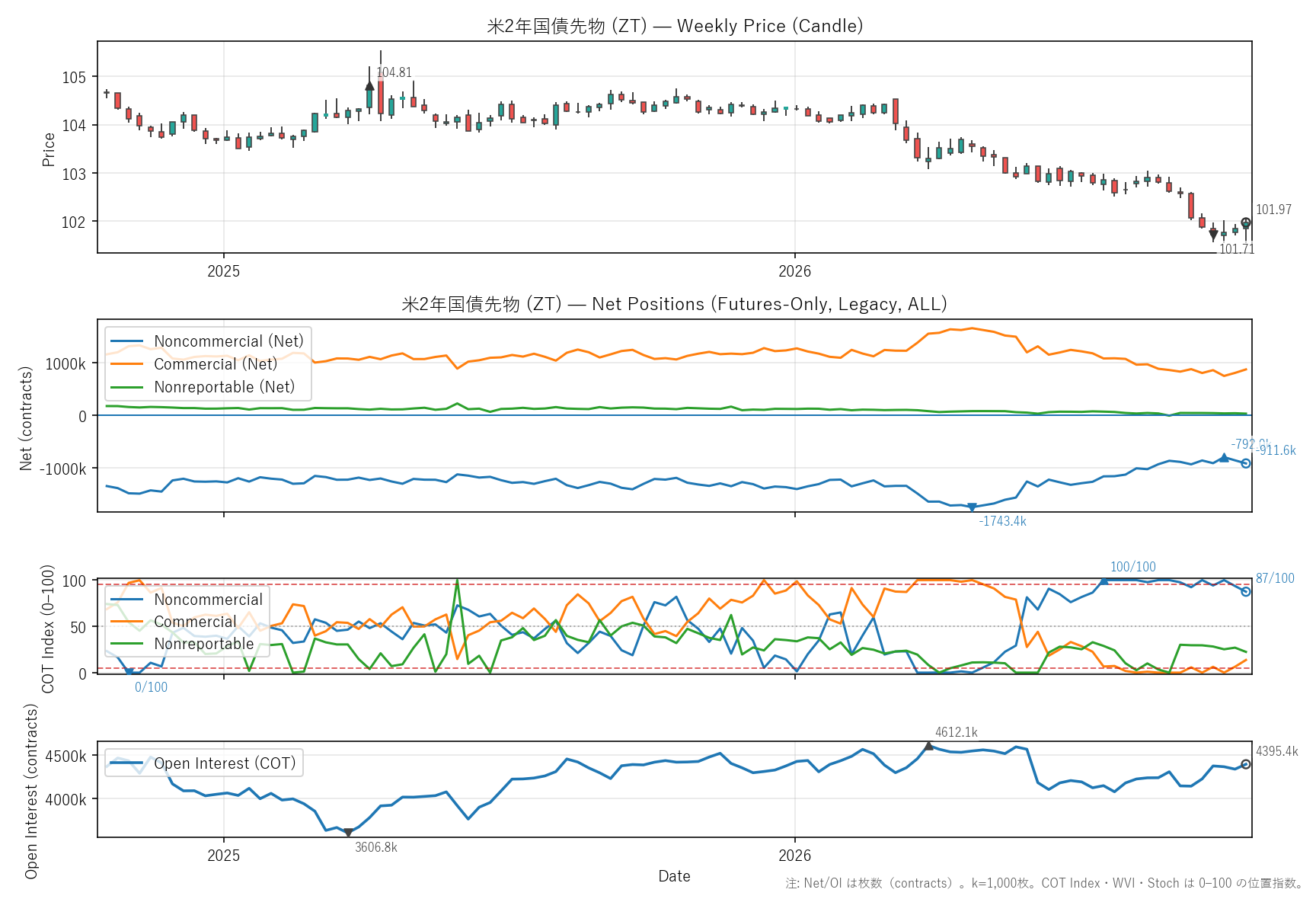The width and height of the screenshot is (1316, 899).
Task: Select the 100/100 COT index annotation
Action: point(1133,567)
